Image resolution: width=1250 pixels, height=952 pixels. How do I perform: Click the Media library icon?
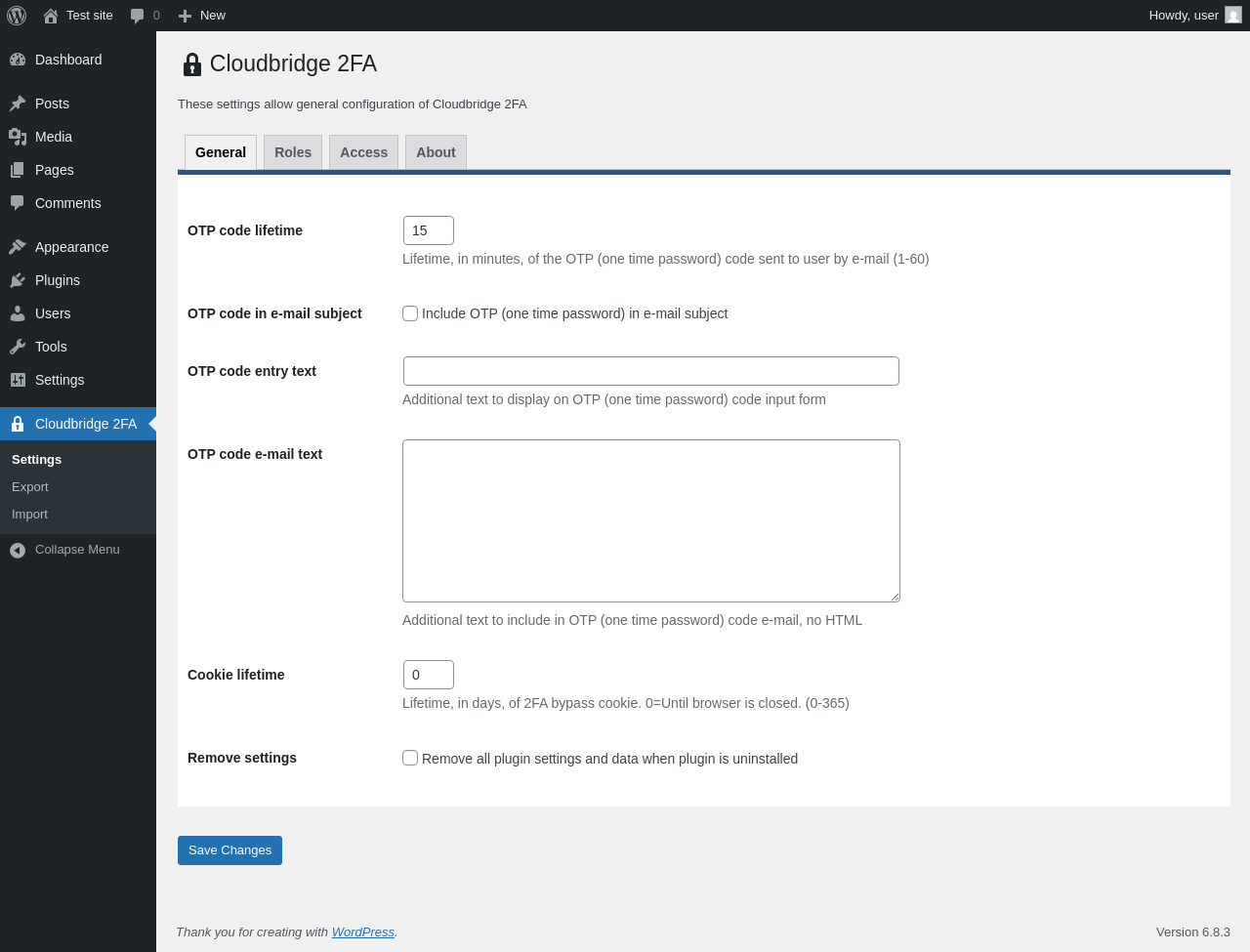click(x=18, y=137)
